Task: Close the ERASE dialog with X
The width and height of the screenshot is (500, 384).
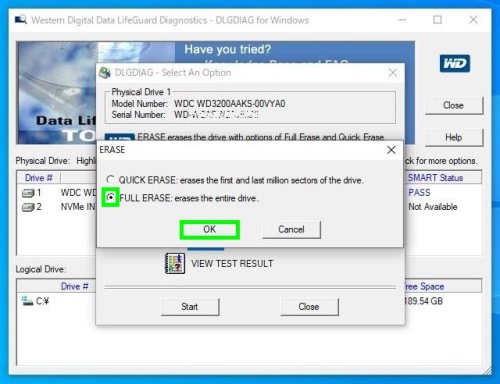Action: pyautogui.click(x=391, y=150)
